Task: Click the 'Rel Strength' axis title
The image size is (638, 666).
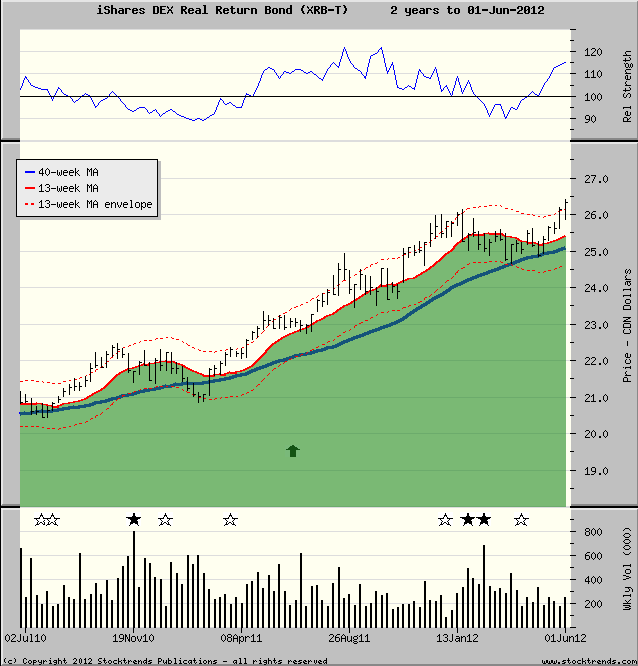Action: tap(627, 87)
